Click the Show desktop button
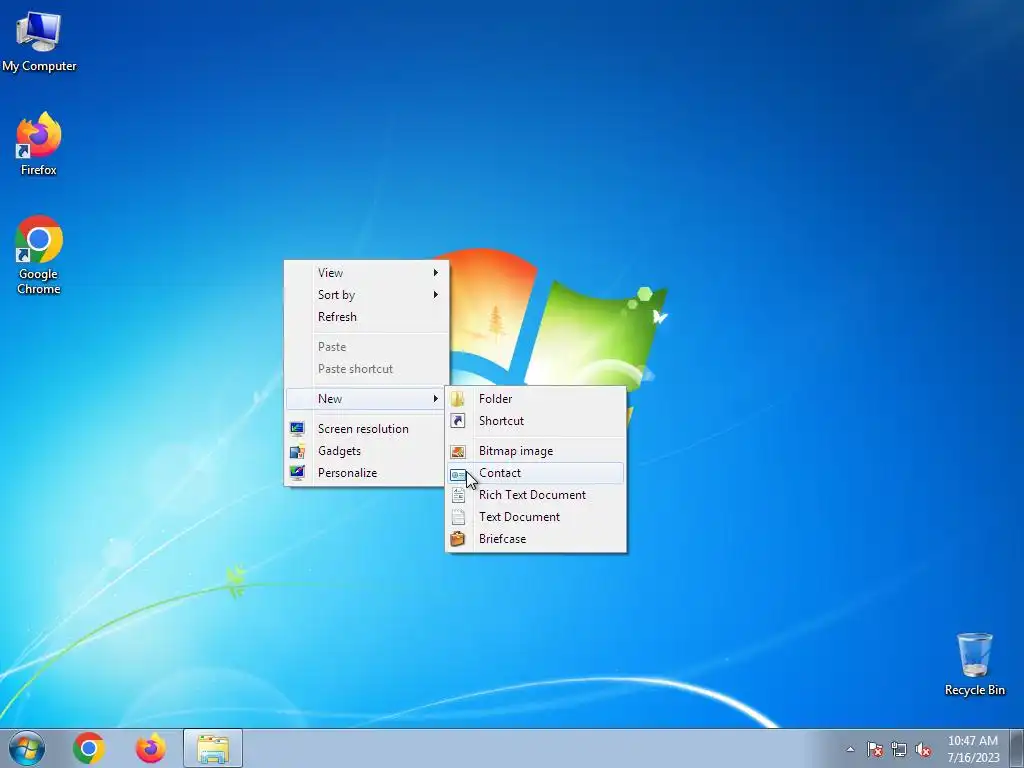This screenshot has width=1024, height=768. click(1017, 748)
